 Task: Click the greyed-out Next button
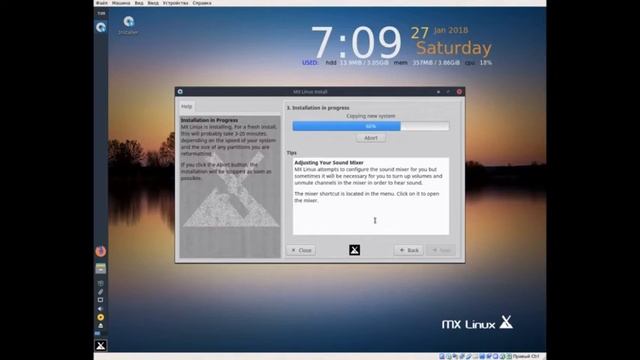pyautogui.click(x=441, y=250)
